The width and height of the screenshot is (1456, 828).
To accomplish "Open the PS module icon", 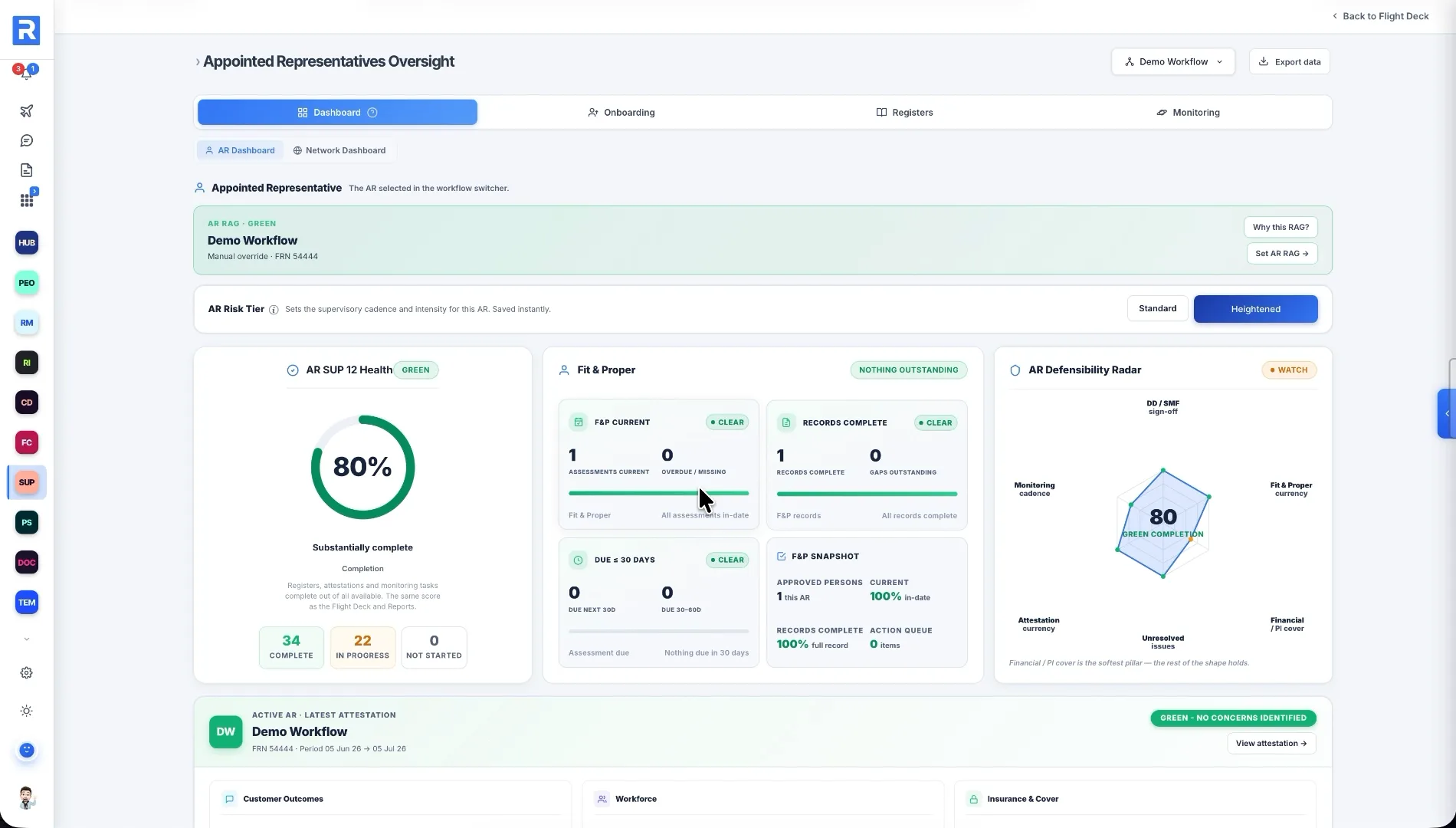I will pyautogui.click(x=27, y=523).
